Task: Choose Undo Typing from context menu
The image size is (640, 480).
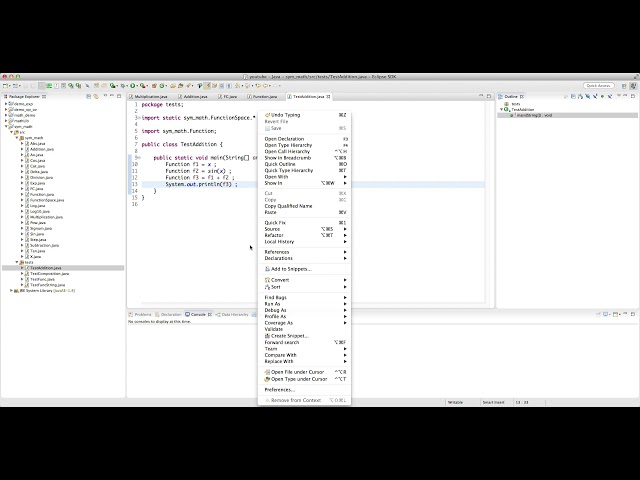Action: point(304,115)
